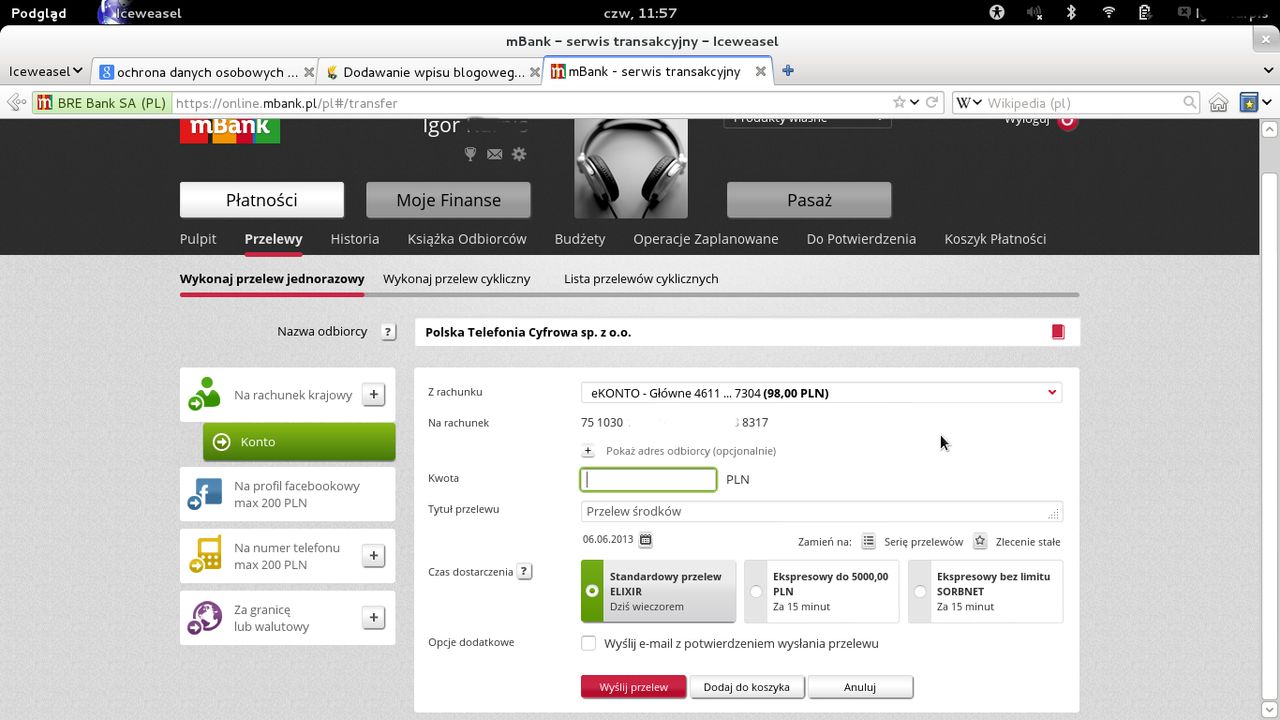Click the trophy icon under user name
Viewport: 1280px width, 720px height.
click(470, 154)
